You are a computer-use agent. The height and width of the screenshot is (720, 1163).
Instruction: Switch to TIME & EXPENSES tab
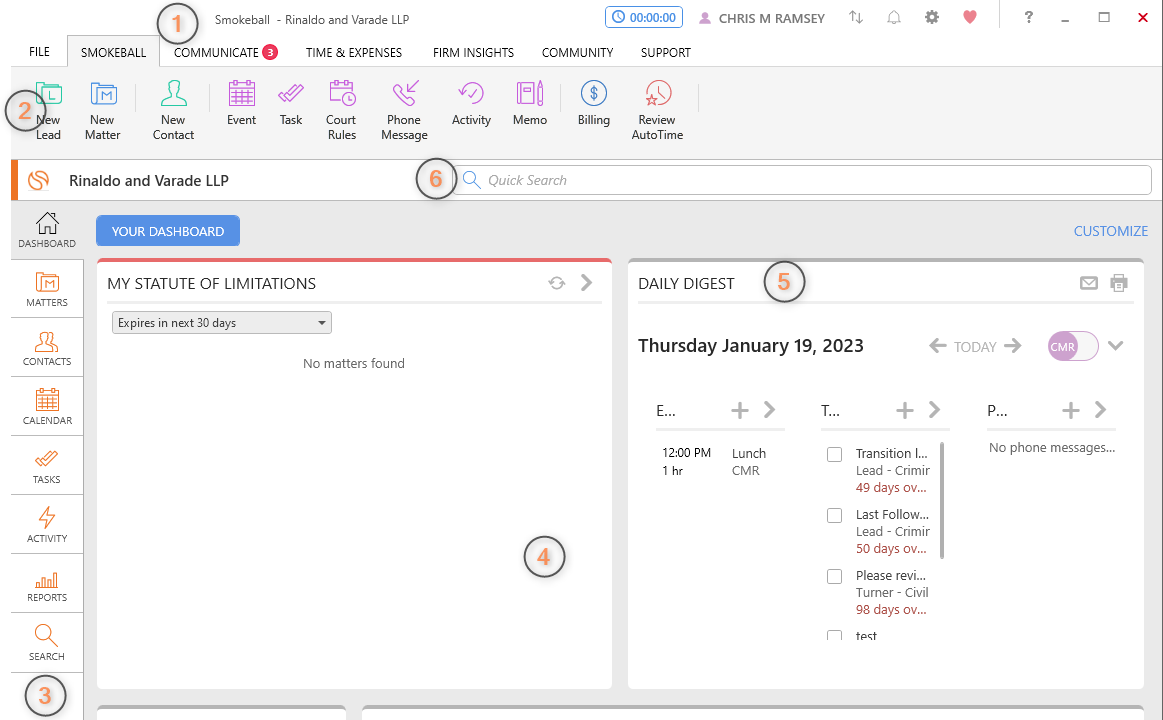[x=354, y=52]
